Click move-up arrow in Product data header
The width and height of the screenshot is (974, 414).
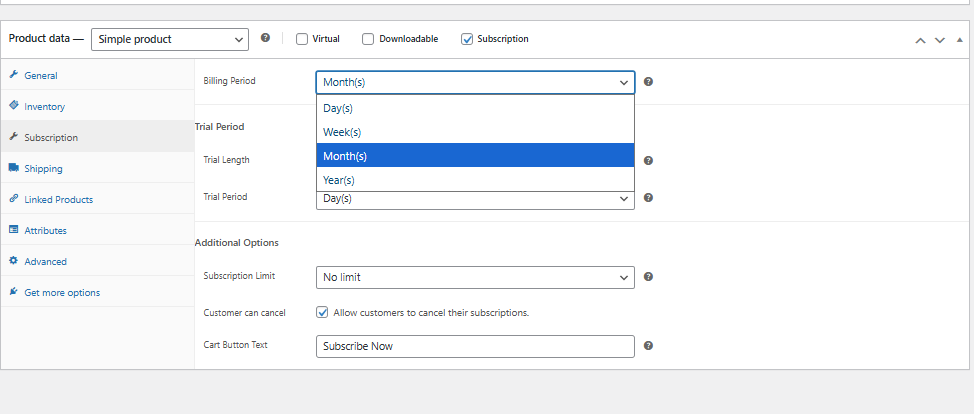tap(920, 40)
